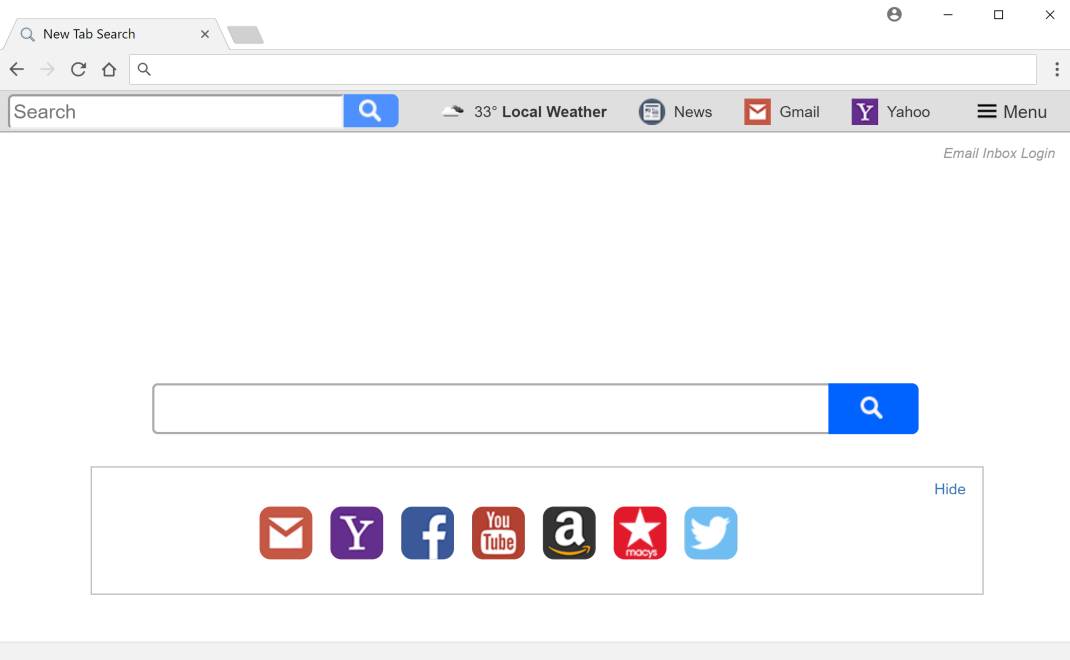Open the Gmail shortcut tile icon
This screenshot has width=1070, height=660.
286,532
